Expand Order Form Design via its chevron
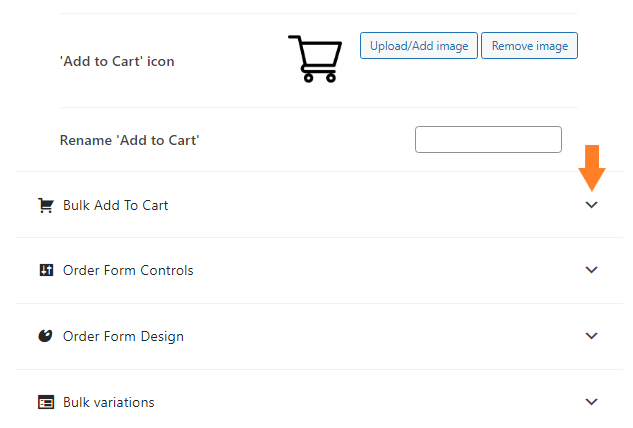 click(x=591, y=336)
